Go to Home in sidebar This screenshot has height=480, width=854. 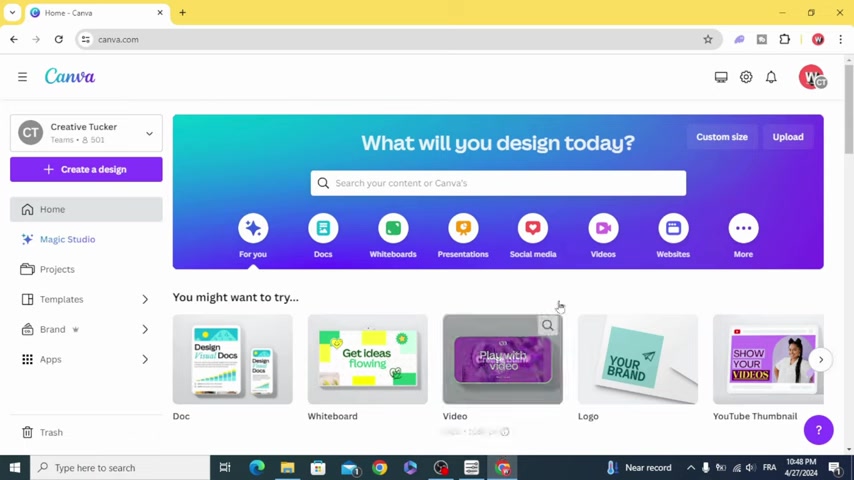tap(86, 209)
